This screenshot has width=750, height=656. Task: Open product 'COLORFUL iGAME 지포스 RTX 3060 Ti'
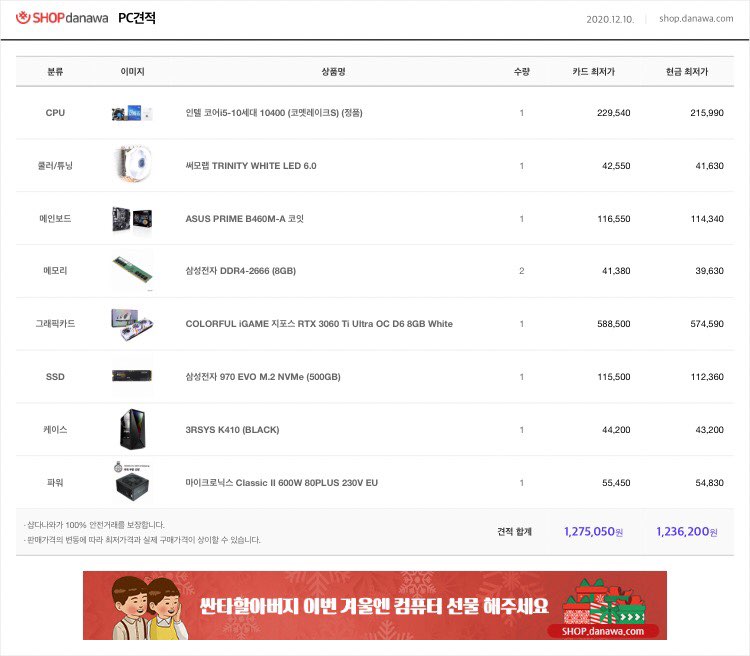pos(319,324)
